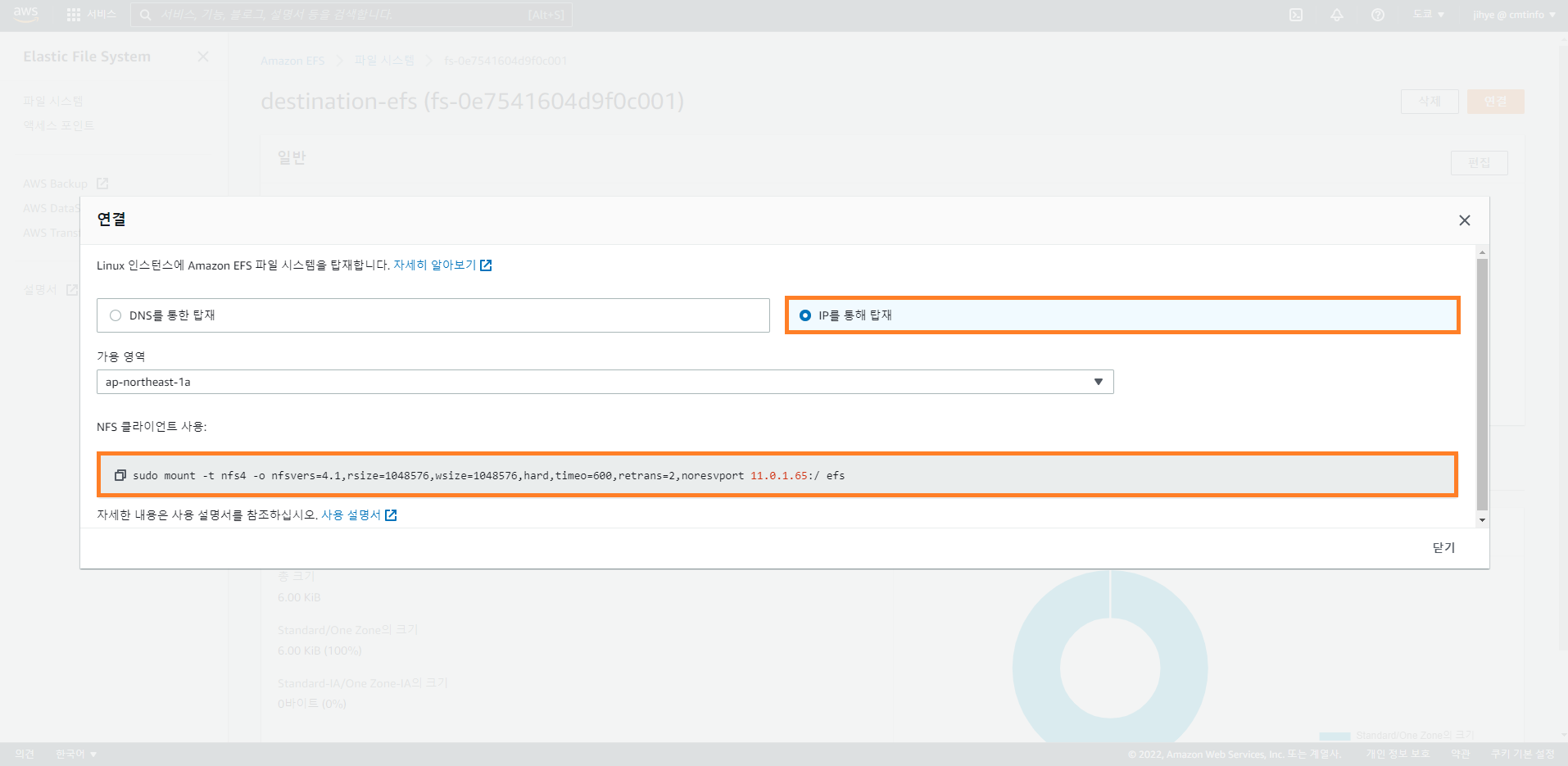Click the dialog scrollbar up arrow
This screenshot has height=766, width=1568.
coord(1482,252)
